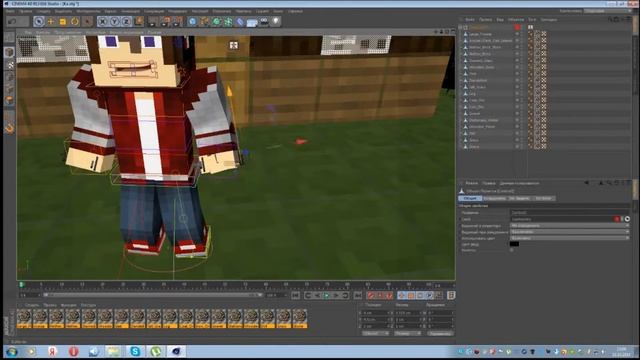This screenshot has width=640, height=360.
Task: Click the red layer dot of the root null
Action: (x=518, y=27)
